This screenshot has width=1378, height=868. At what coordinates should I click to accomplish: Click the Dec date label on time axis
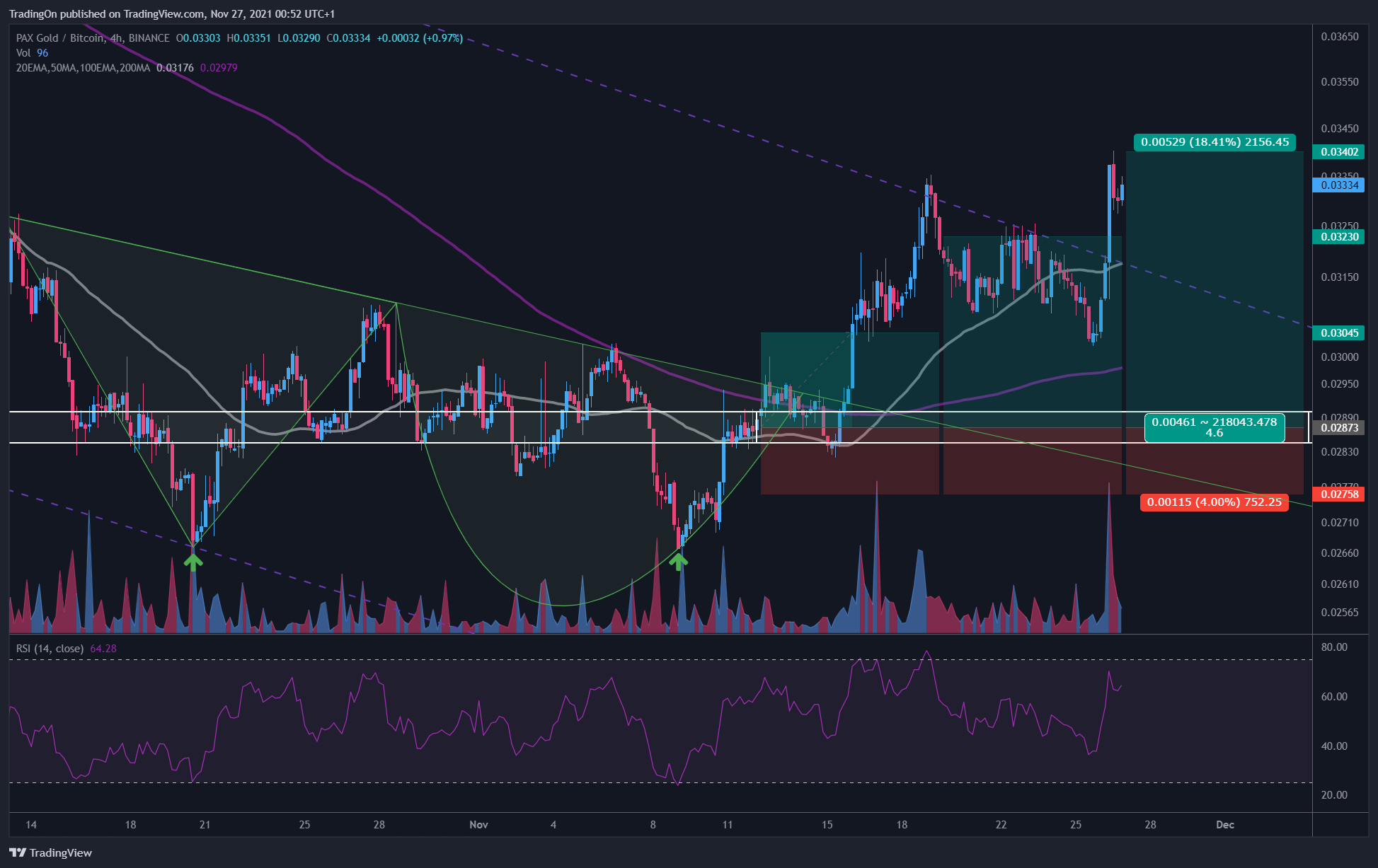pos(1224,825)
